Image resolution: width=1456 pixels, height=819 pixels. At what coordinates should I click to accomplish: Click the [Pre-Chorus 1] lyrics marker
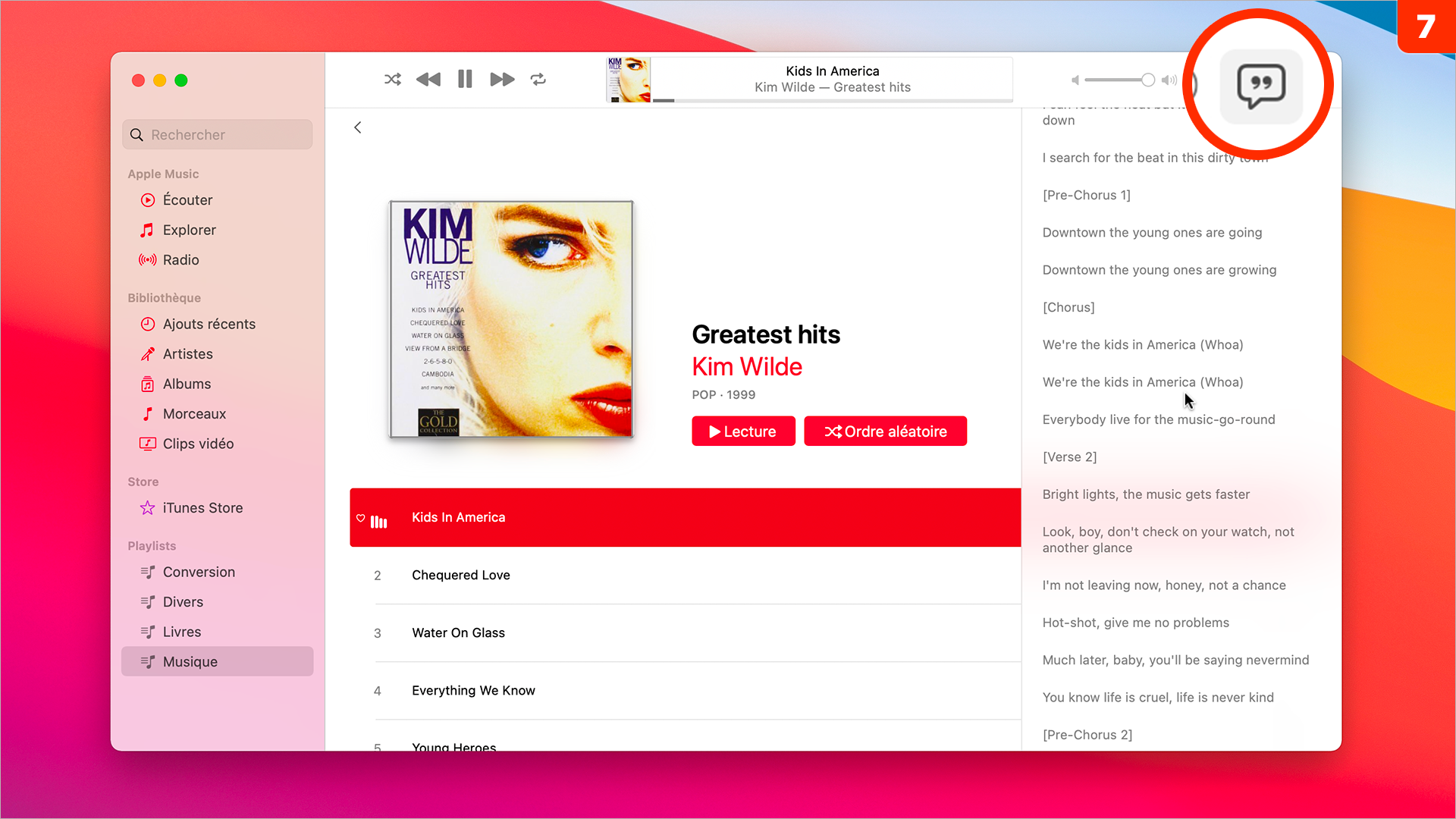(1086, 196)
